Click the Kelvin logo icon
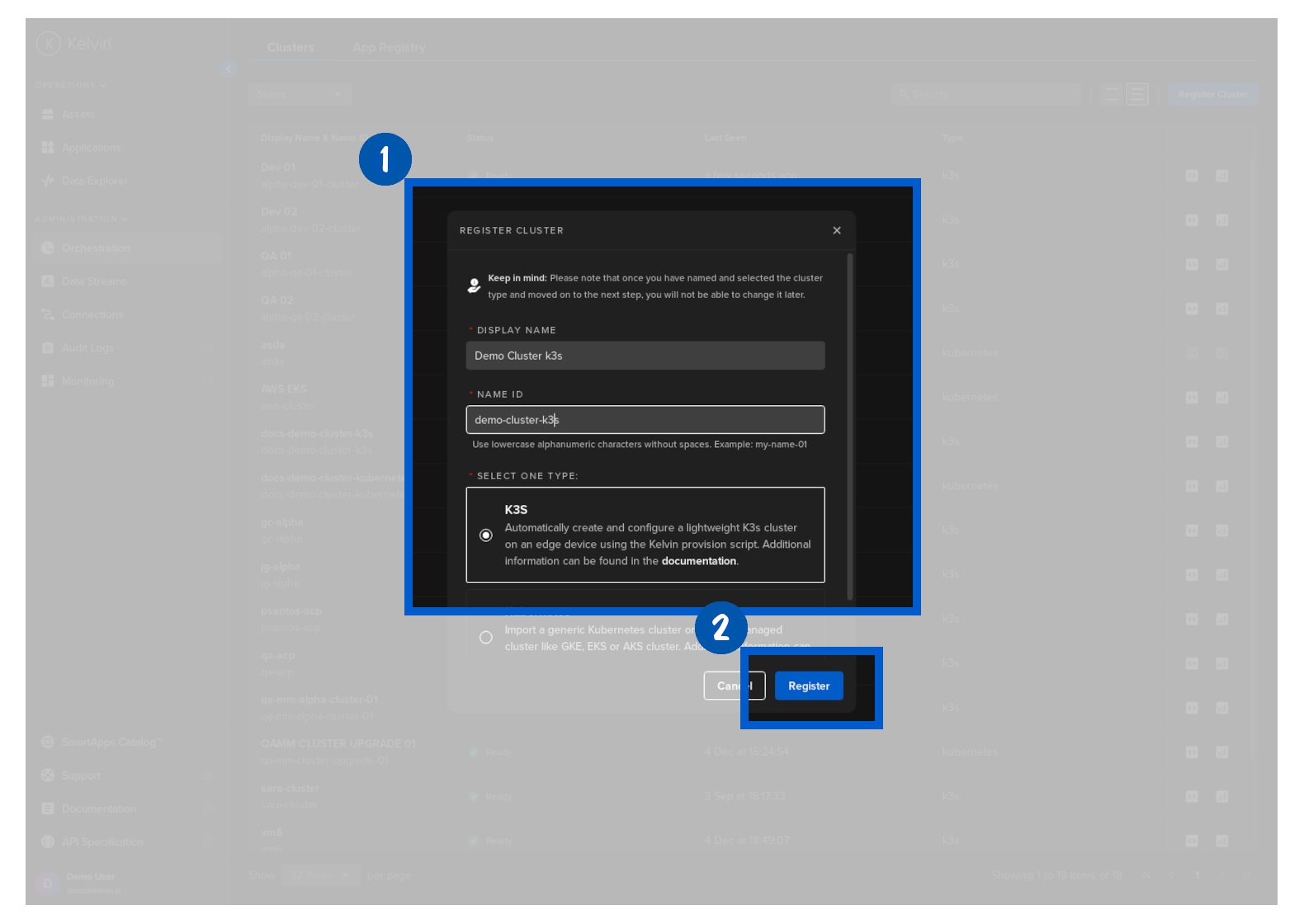This screenshot has width=1304, height=924. (x=49, y=43)
